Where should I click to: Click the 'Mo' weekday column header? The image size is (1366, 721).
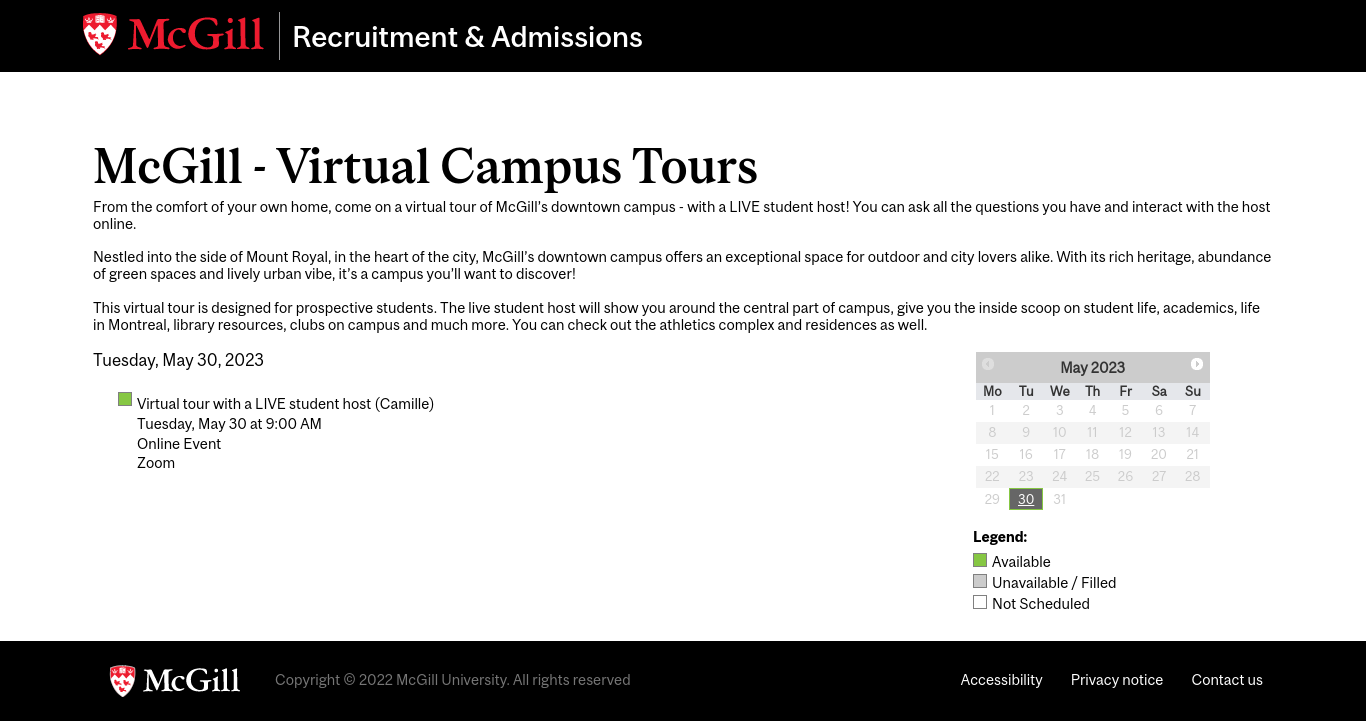click(992, 391)
